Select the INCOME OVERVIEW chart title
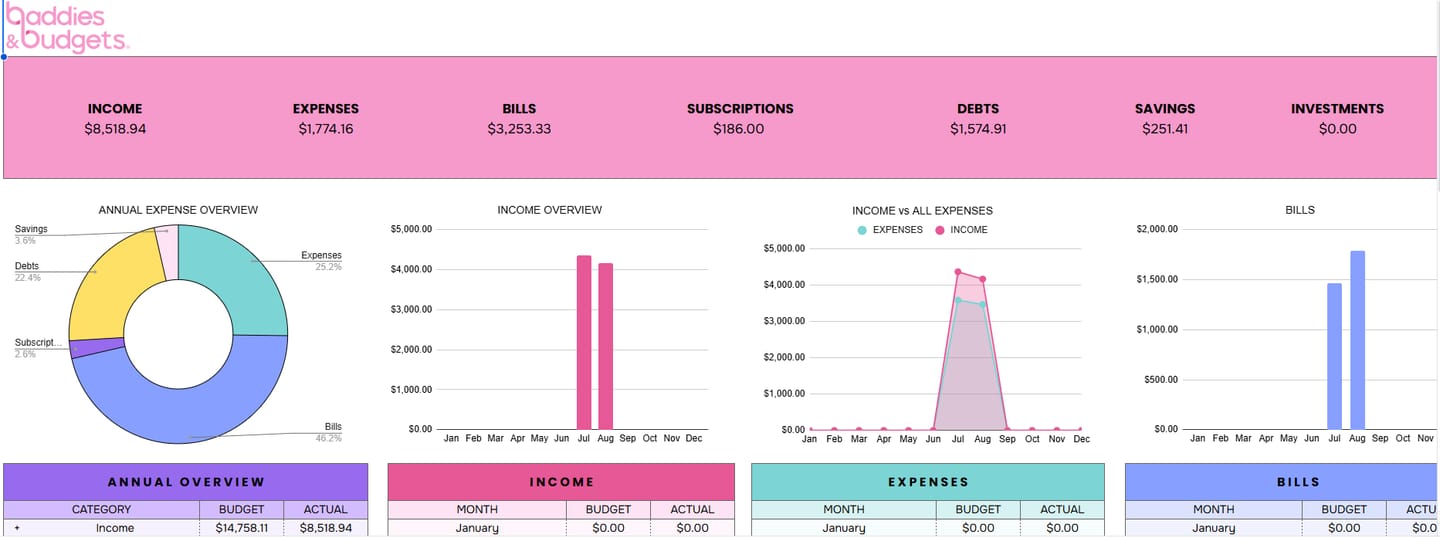The height and width of the screenshot is (537, 1440). [549, 210]
